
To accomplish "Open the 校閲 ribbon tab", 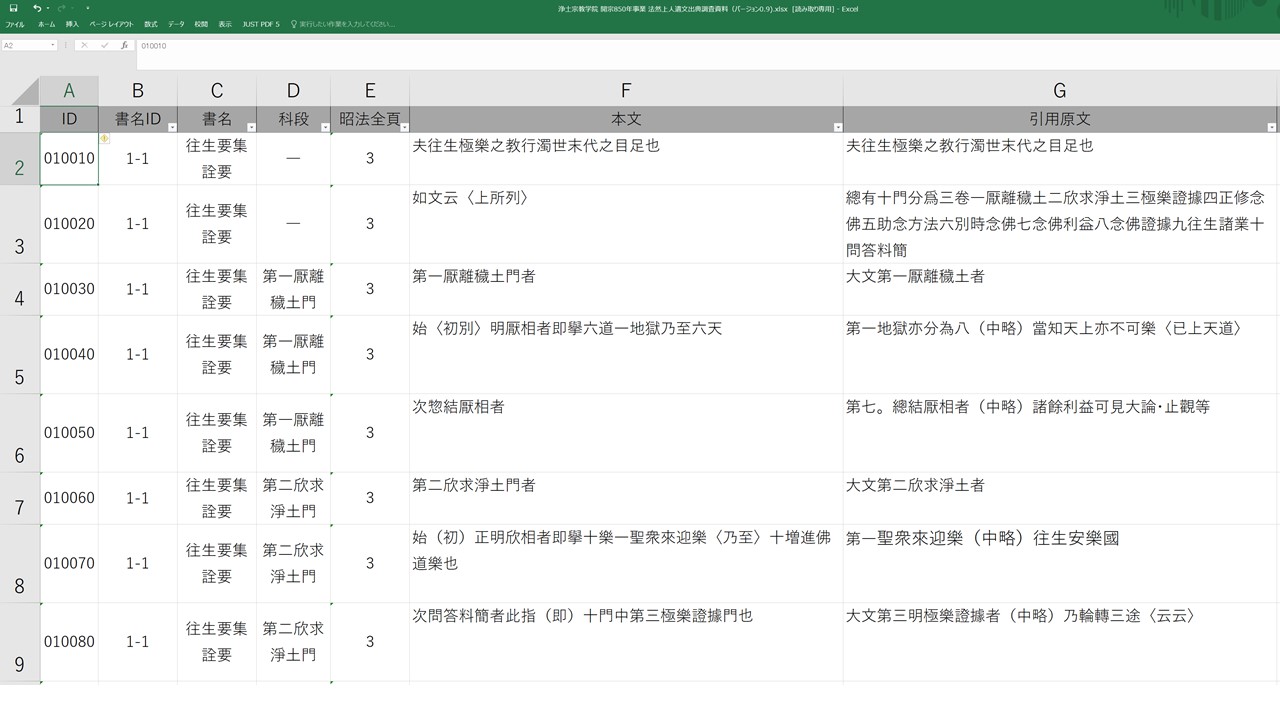I will coord(201,23).
